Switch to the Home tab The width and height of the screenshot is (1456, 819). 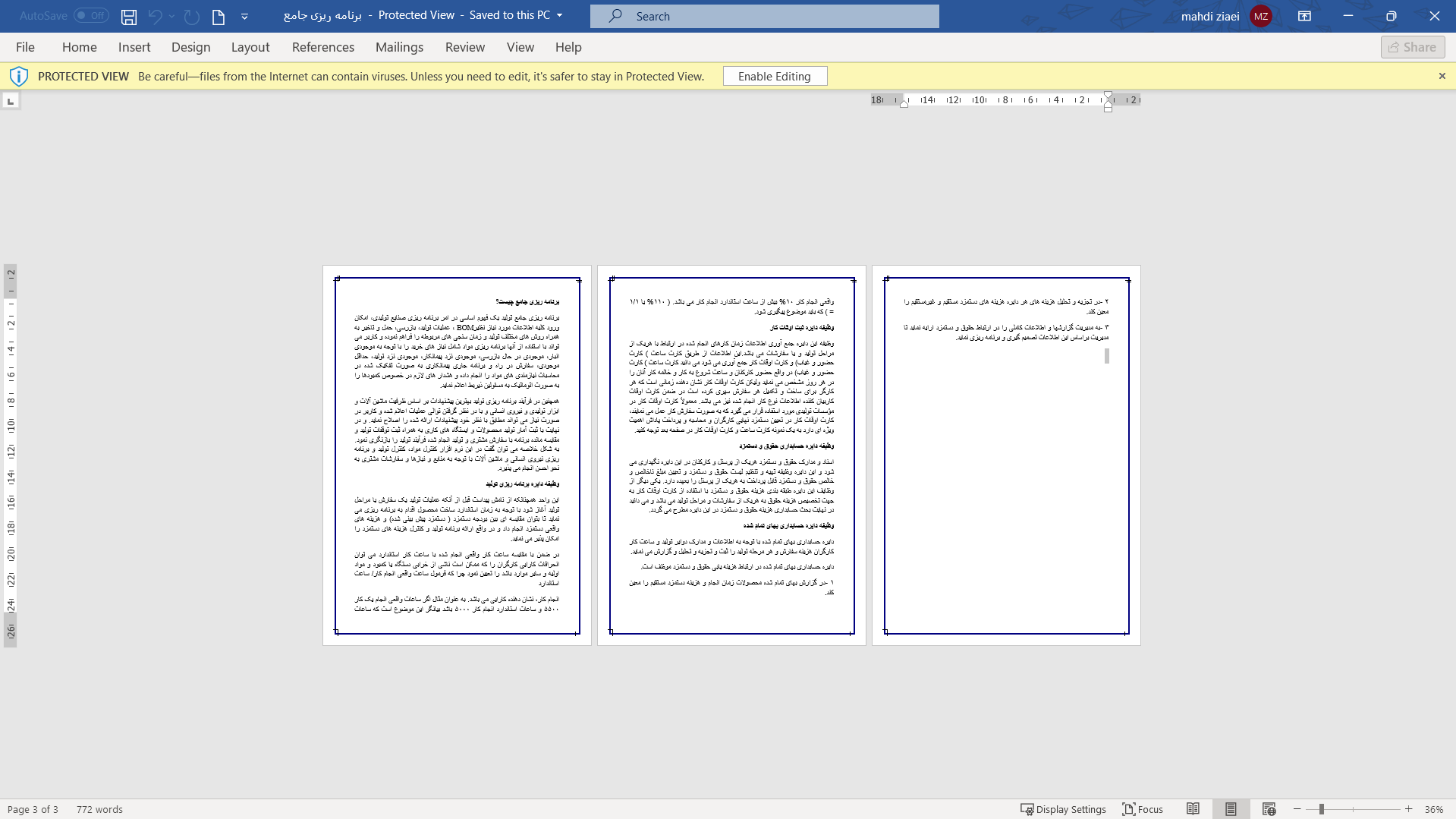[80, 47]
